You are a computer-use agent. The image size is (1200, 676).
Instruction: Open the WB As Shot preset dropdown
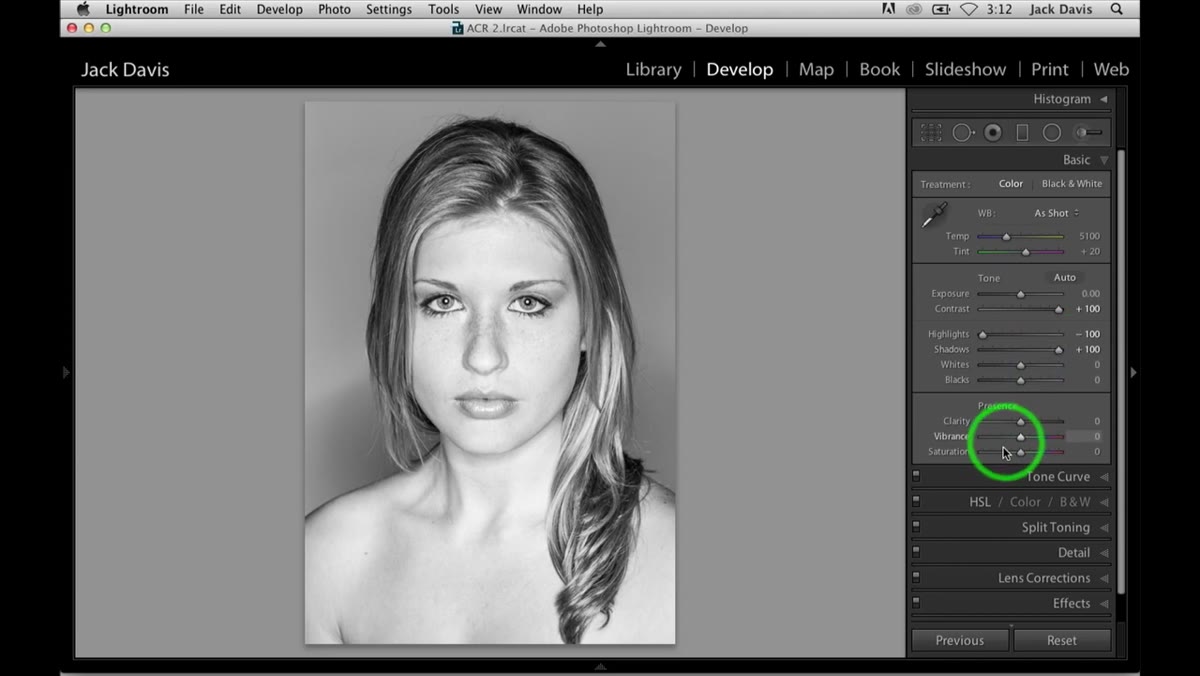coord(1056,213)
